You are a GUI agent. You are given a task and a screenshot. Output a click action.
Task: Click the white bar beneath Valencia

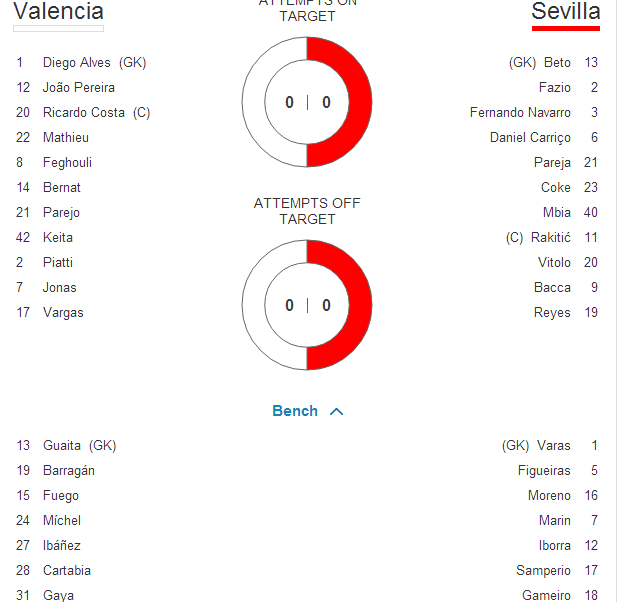click(58, 29)
